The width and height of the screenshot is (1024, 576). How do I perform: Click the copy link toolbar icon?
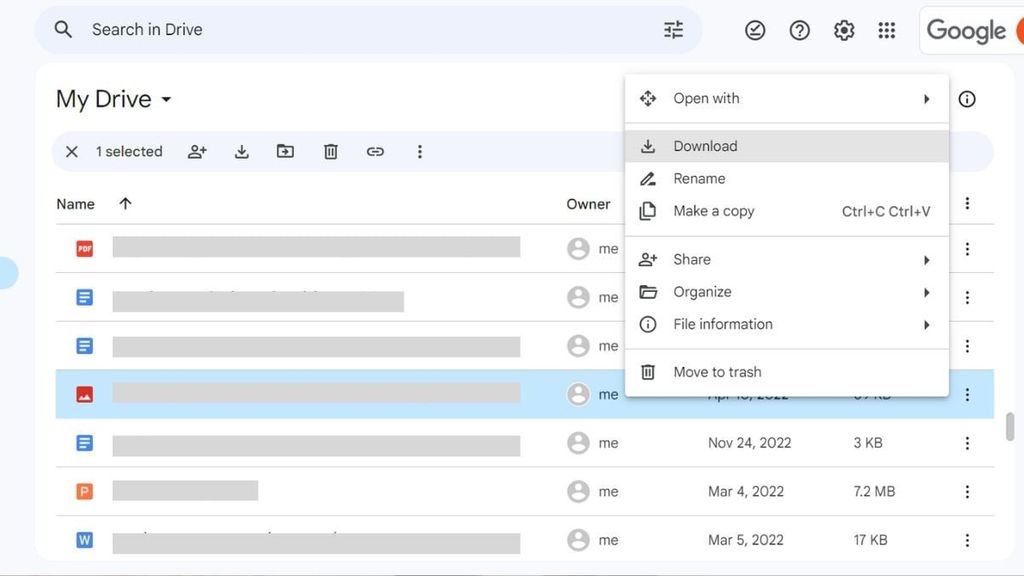375,152
